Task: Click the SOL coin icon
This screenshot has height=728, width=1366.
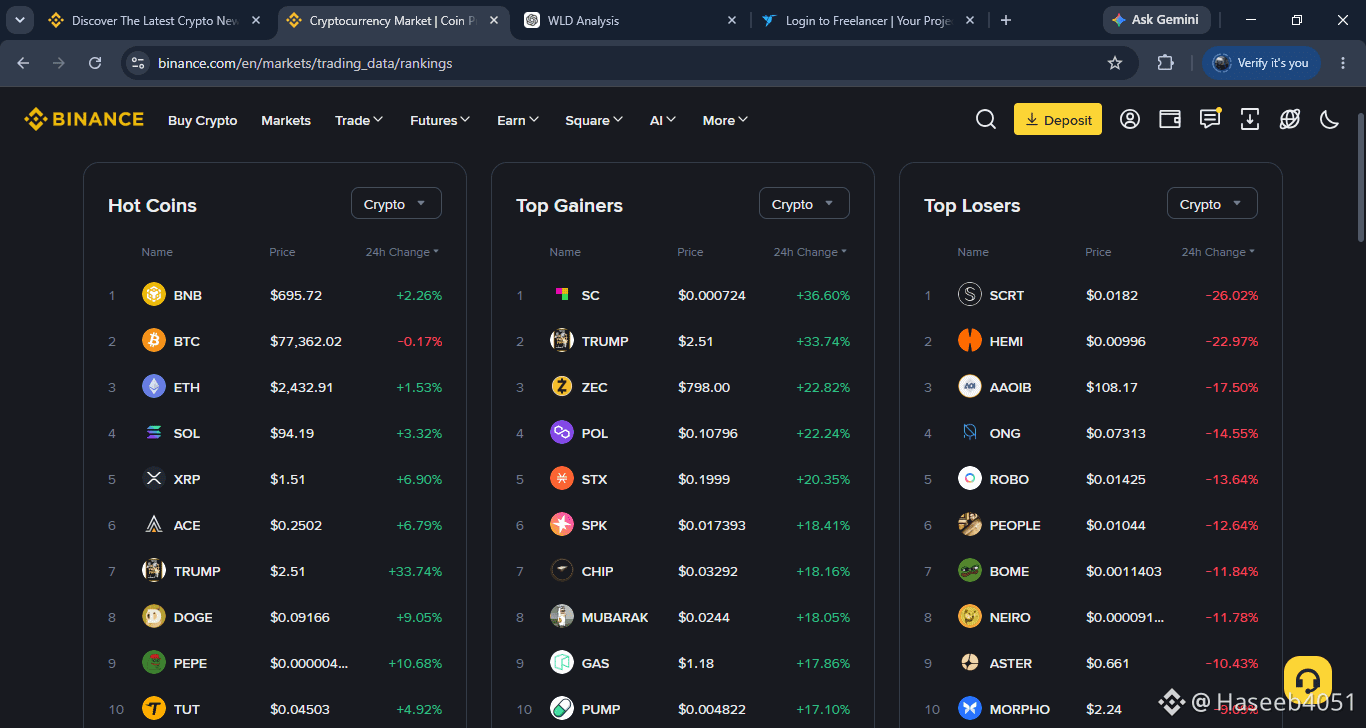Action: point(154,433)
